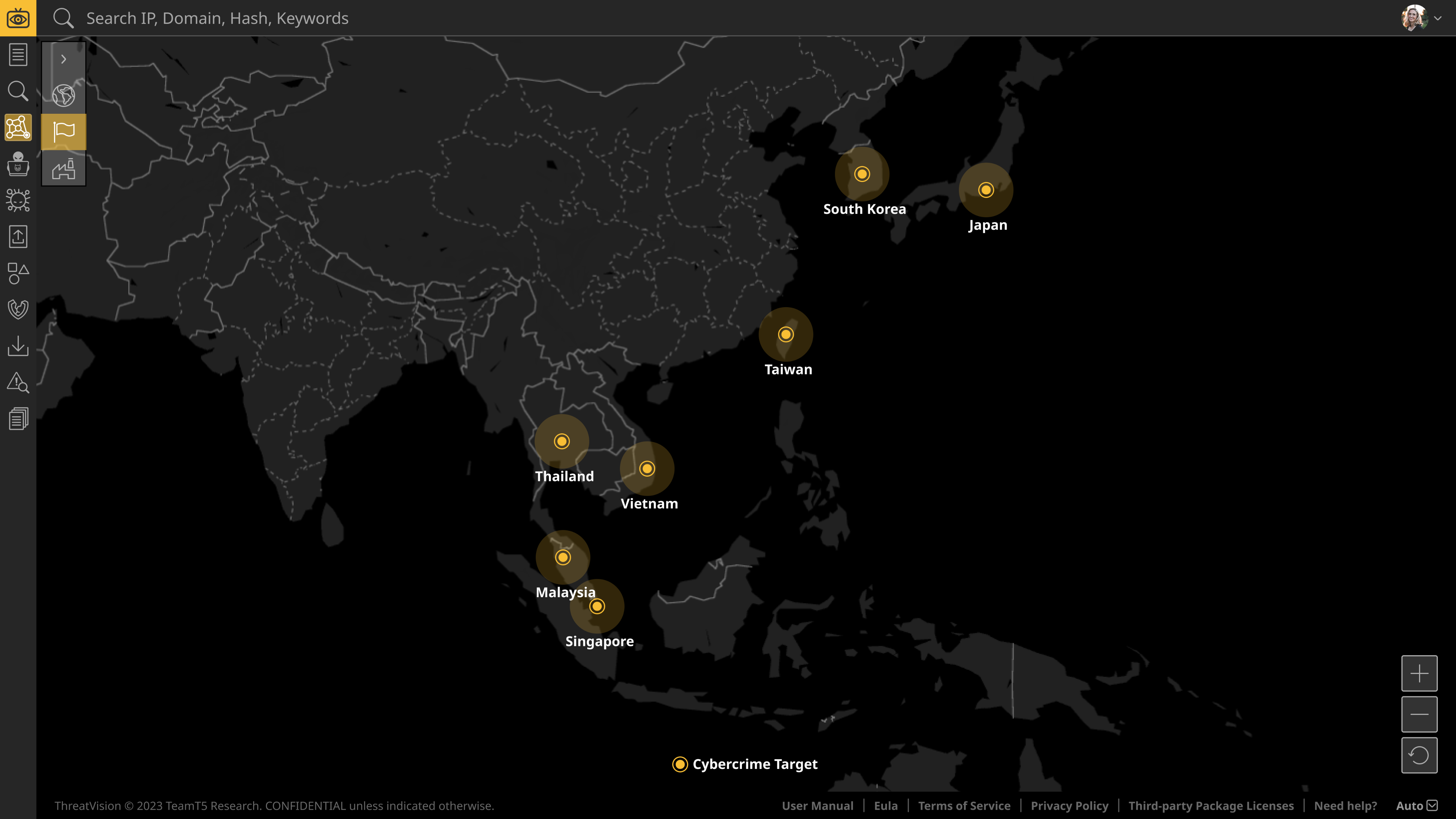Open the user profile dropdown arrow
Screen dimensions: 1456x819
[x=1438, y=18]
